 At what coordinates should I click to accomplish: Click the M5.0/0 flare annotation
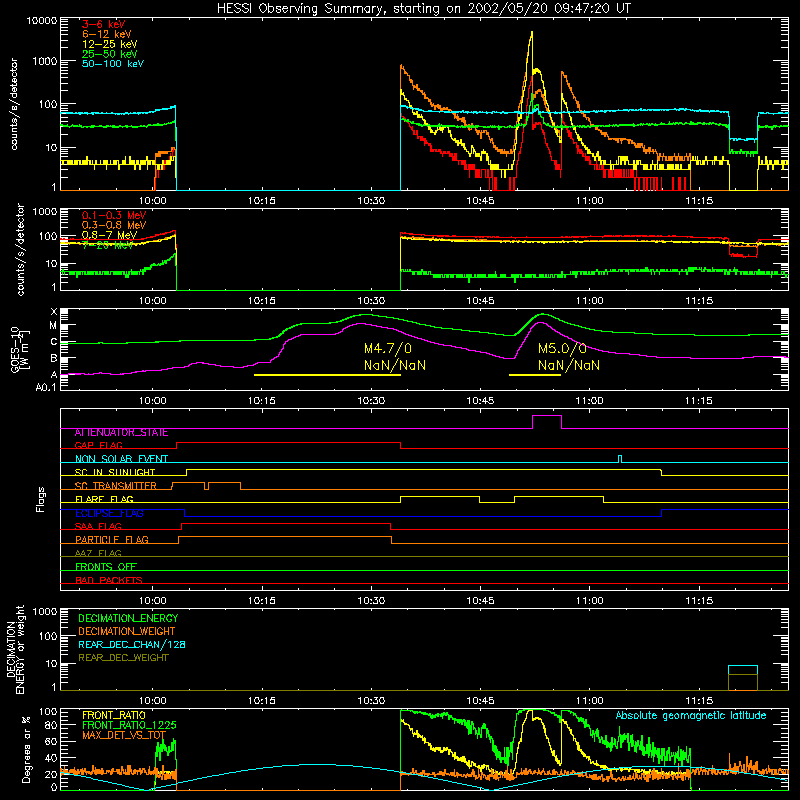coord(562,348)
